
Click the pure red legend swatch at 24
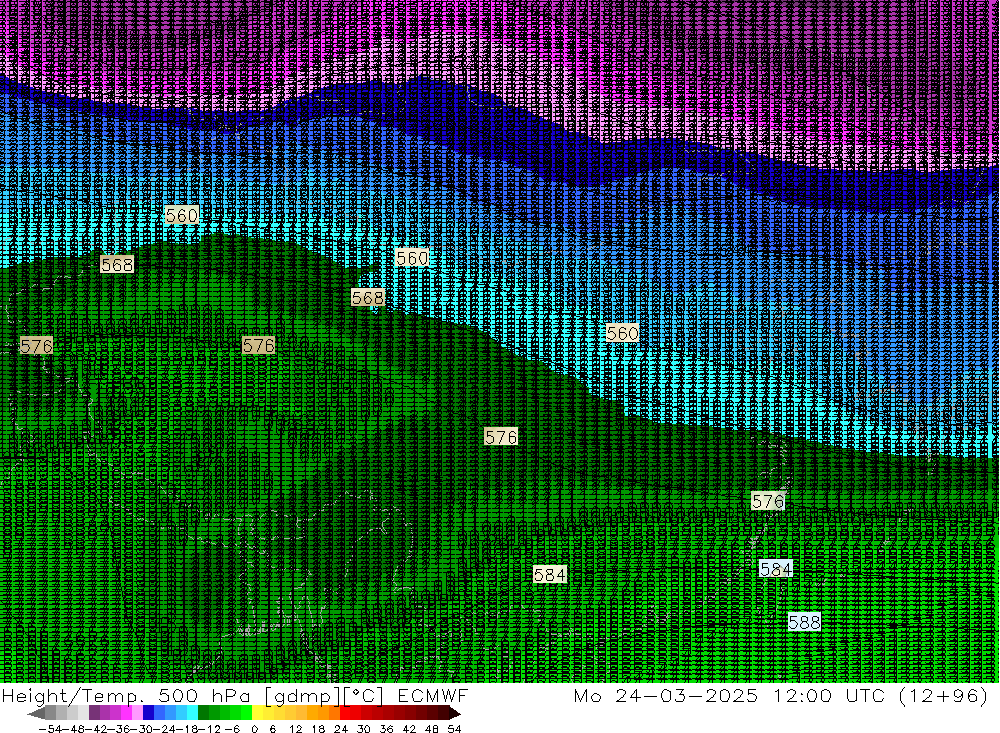[345, 713]
